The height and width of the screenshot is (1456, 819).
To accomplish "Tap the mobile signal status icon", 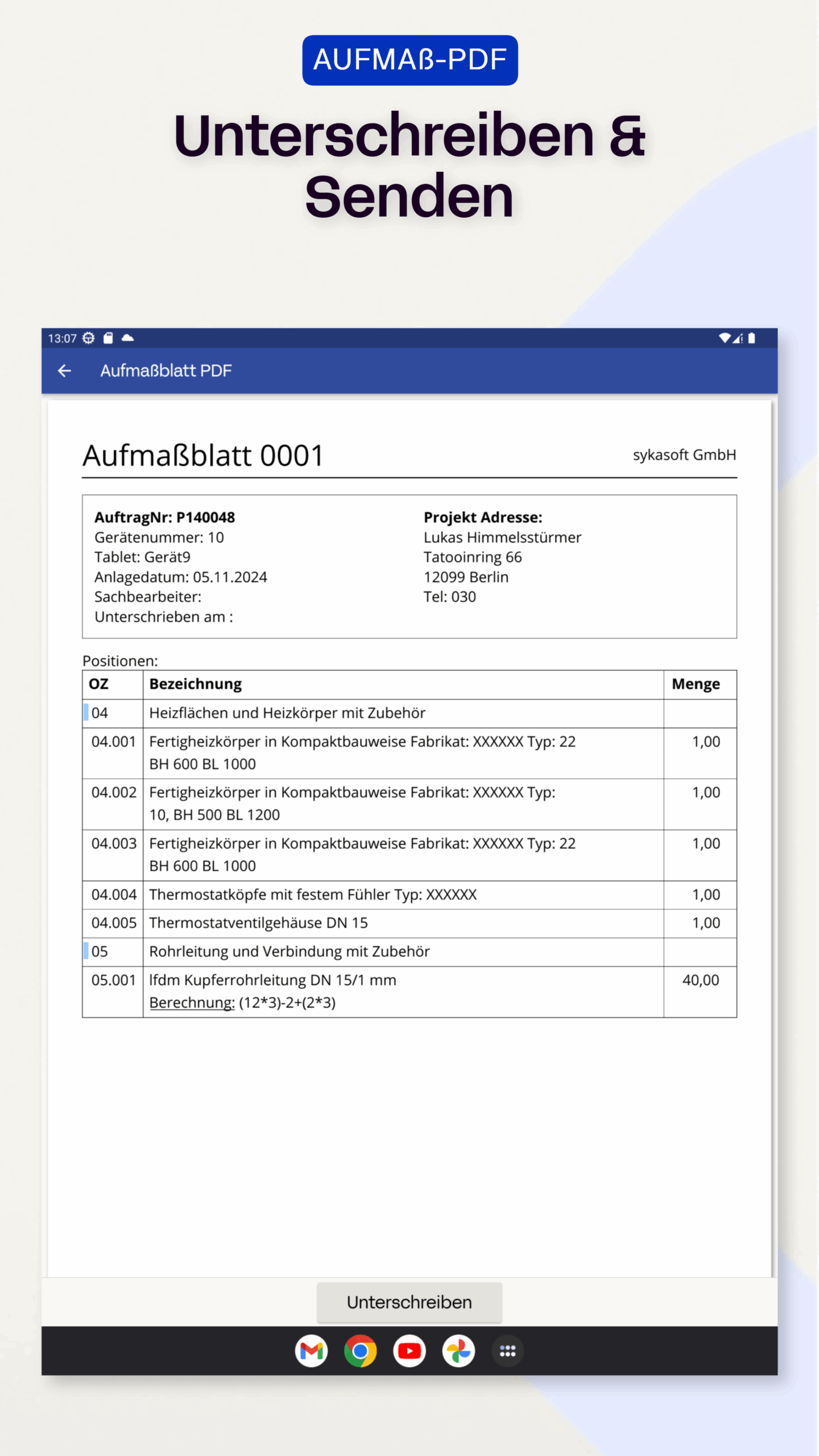I will click(x=738, y=338).
